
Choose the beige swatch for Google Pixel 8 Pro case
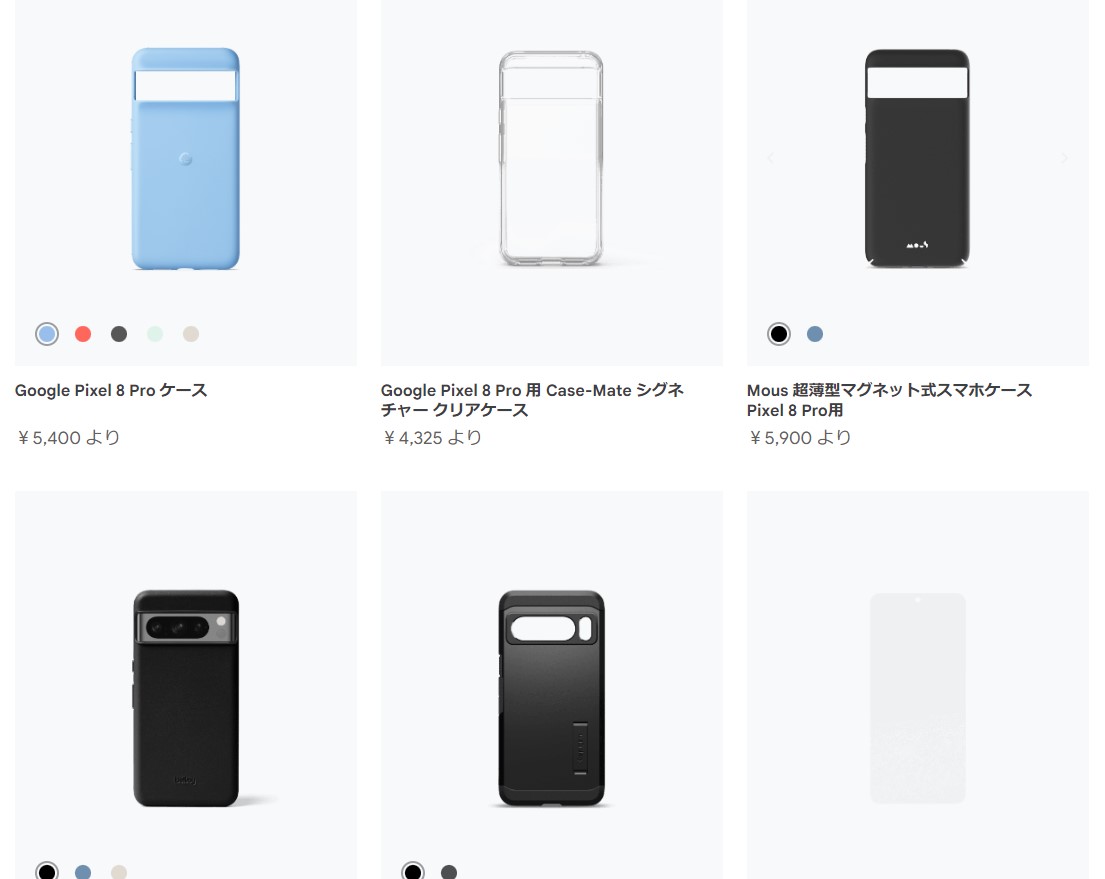coord(191,334)
